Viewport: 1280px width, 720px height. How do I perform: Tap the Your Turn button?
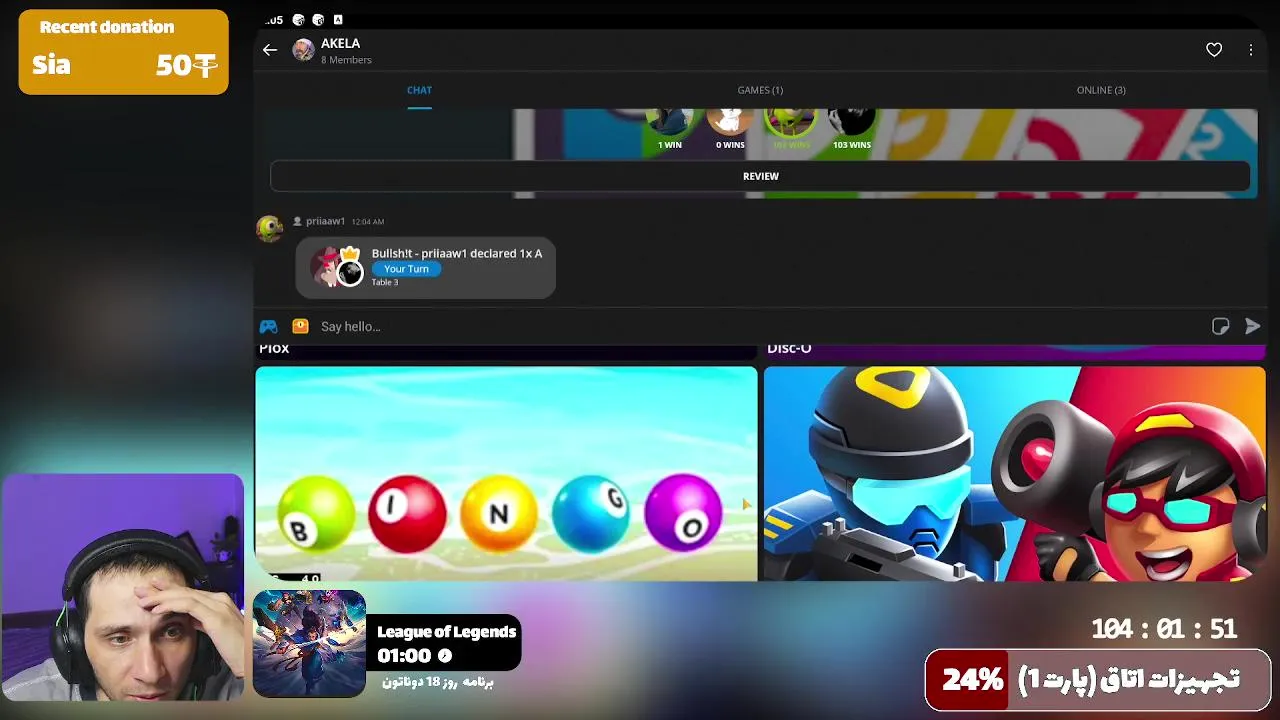point(406,269)
